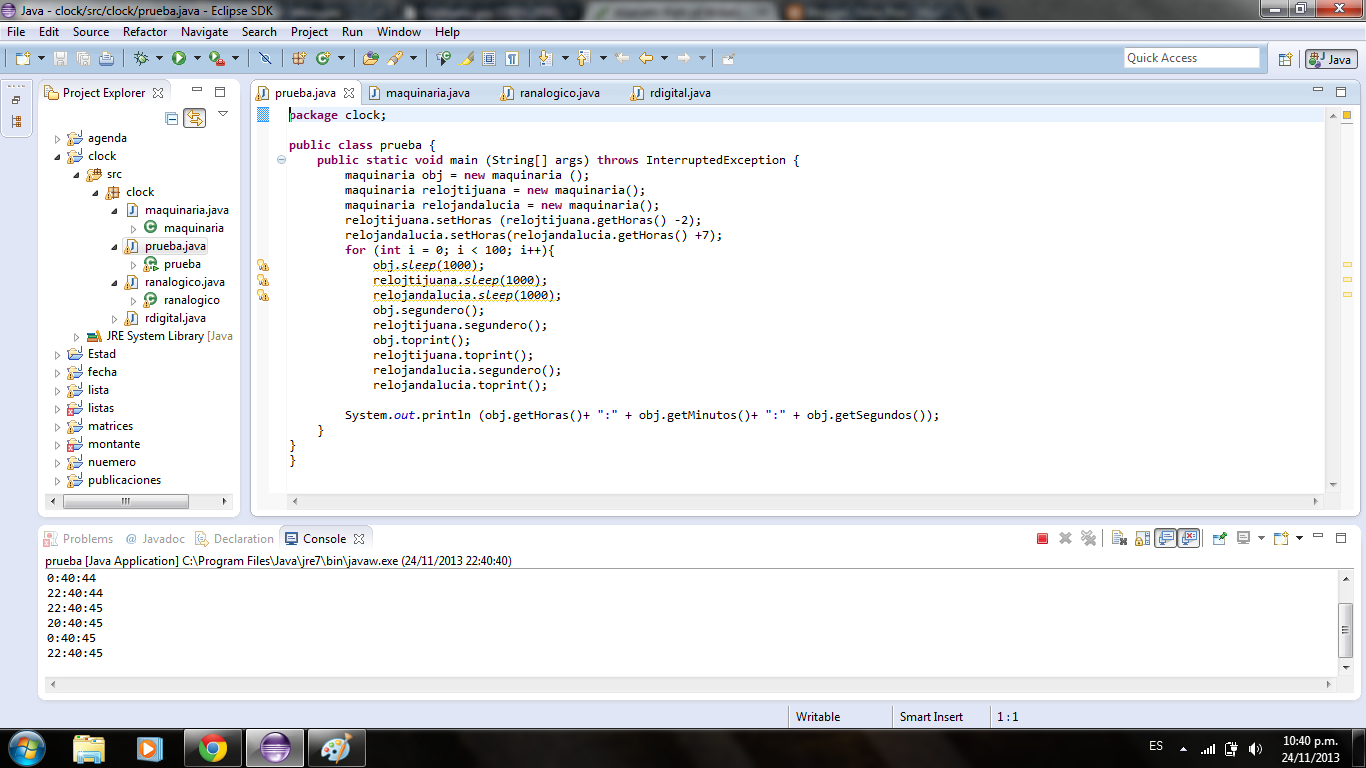Run the program using the green Run icon

point(178,57)
